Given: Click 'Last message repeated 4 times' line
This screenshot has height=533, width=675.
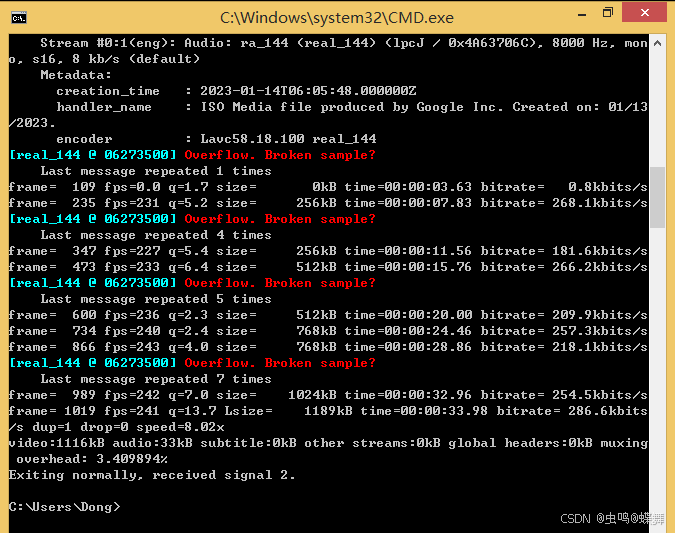Looking at the screenshot, I should coord(156,236).
